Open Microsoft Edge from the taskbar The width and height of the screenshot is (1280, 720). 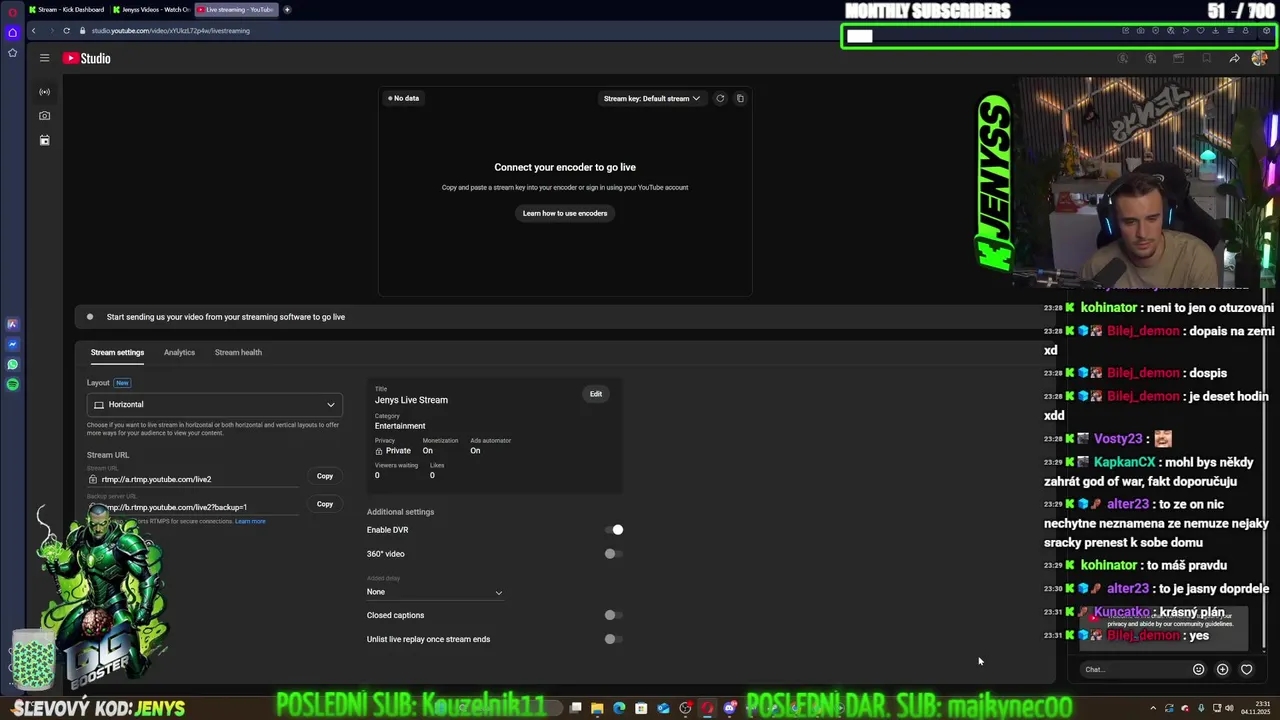point(619,708)
